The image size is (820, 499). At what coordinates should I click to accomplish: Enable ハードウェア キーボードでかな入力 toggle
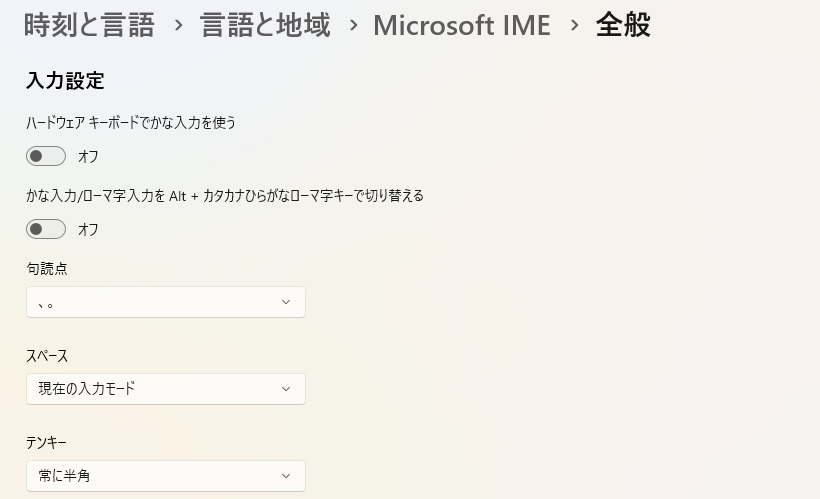click(46, 156)
